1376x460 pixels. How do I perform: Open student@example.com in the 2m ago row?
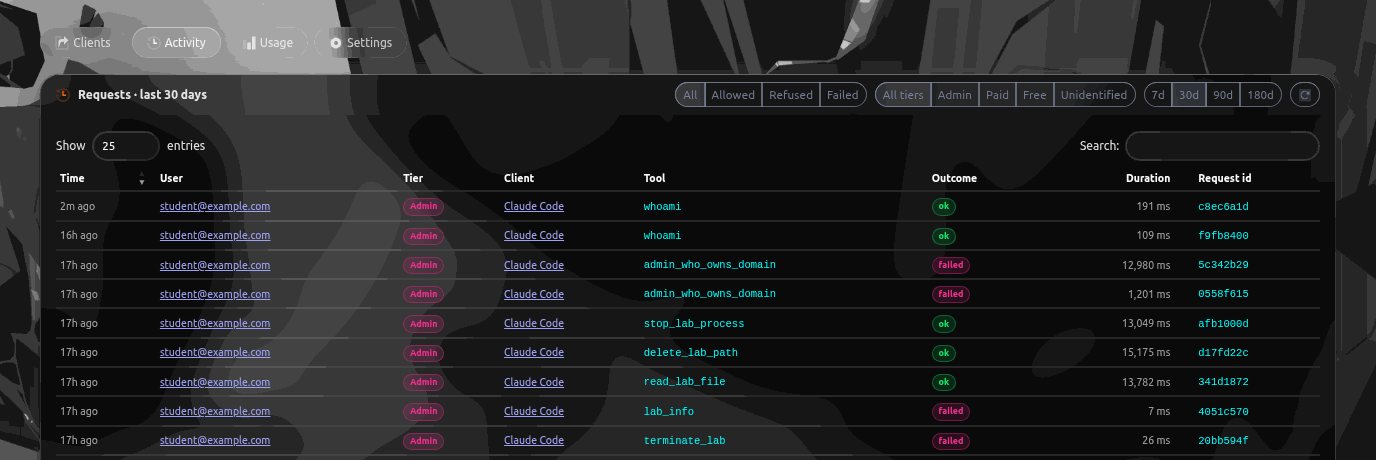point(215,207)
